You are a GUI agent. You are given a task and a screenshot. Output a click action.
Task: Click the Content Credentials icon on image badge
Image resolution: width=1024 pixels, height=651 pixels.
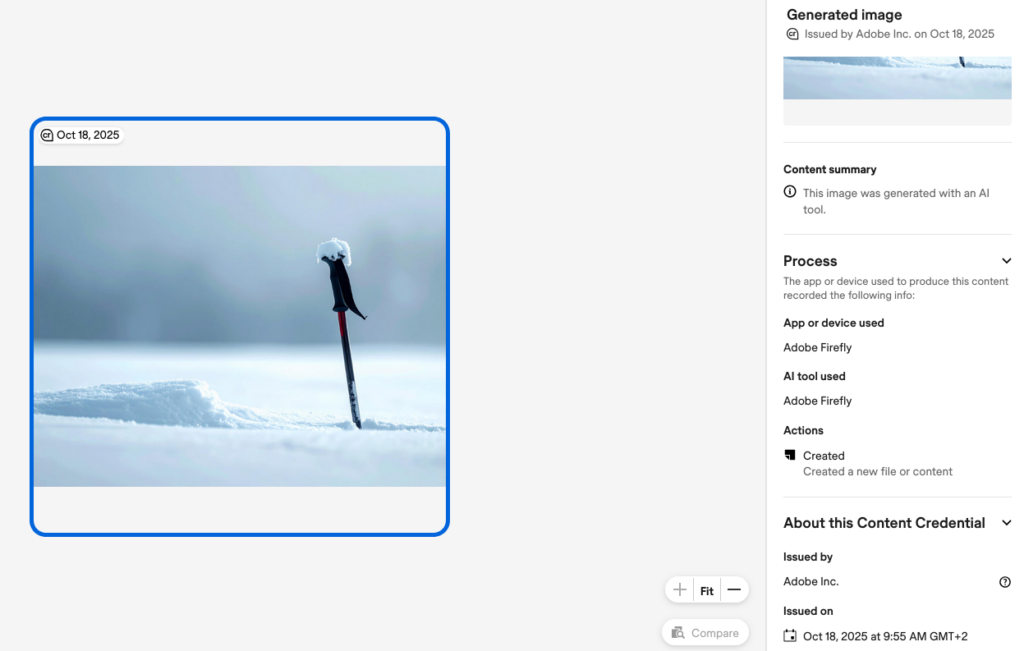pos(46,135)
